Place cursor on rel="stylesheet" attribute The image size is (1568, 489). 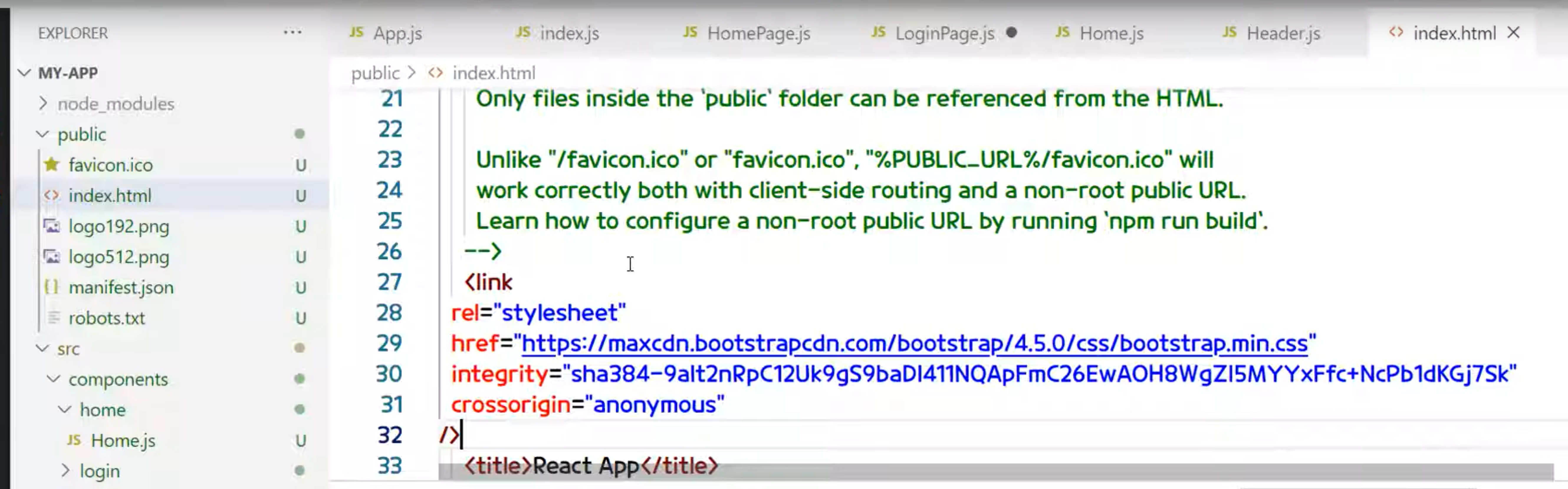[x=538, y=312]
